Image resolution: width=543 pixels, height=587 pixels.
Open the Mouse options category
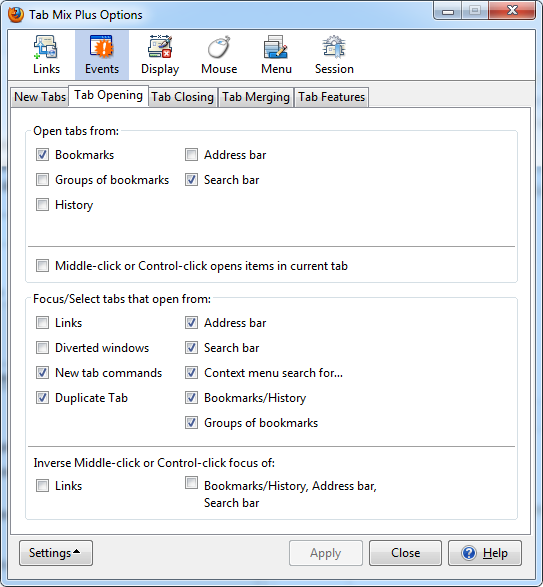pos(219,55)
